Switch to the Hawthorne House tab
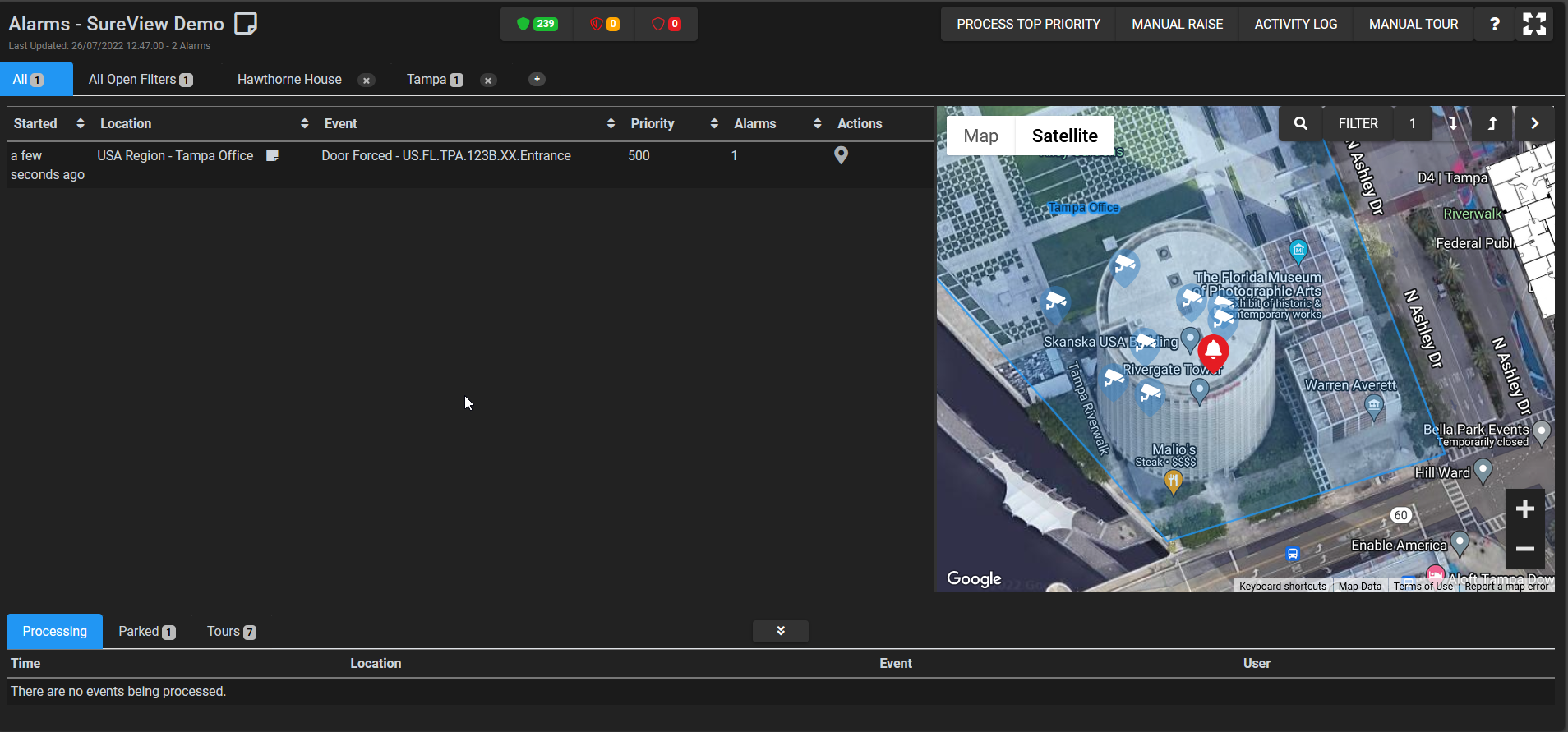 pos(289,79)
